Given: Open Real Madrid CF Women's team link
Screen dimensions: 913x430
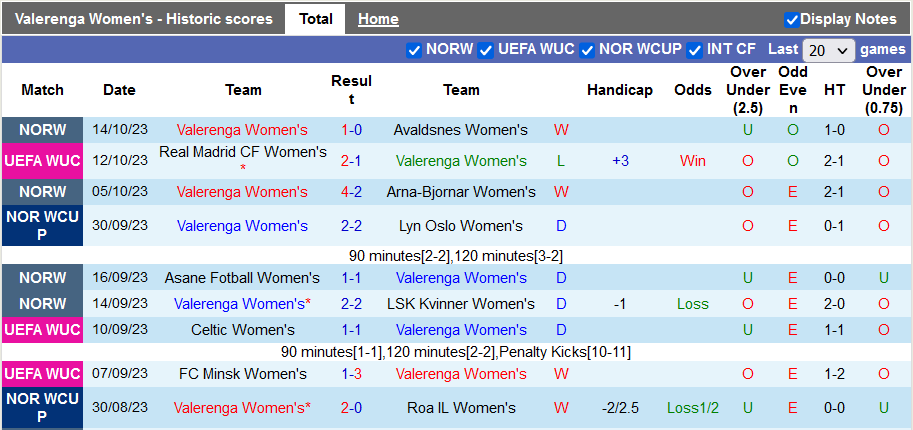Looking at the screenshot, I should click(243, 152).
